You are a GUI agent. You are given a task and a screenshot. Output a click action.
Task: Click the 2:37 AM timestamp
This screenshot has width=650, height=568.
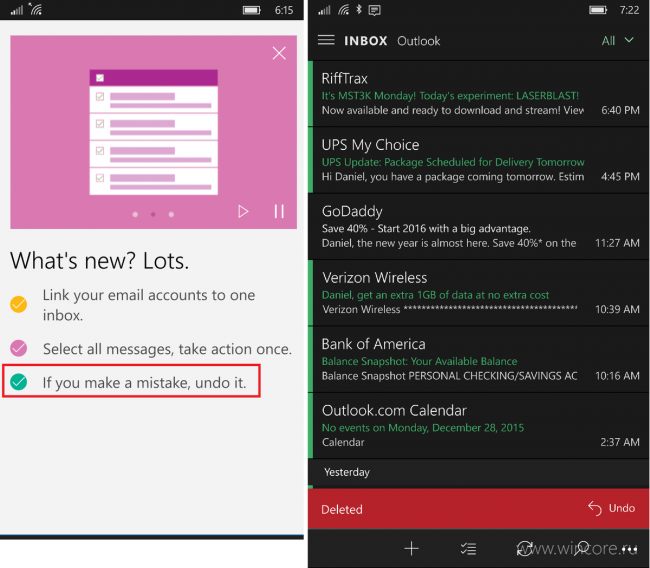coord(620,442)
